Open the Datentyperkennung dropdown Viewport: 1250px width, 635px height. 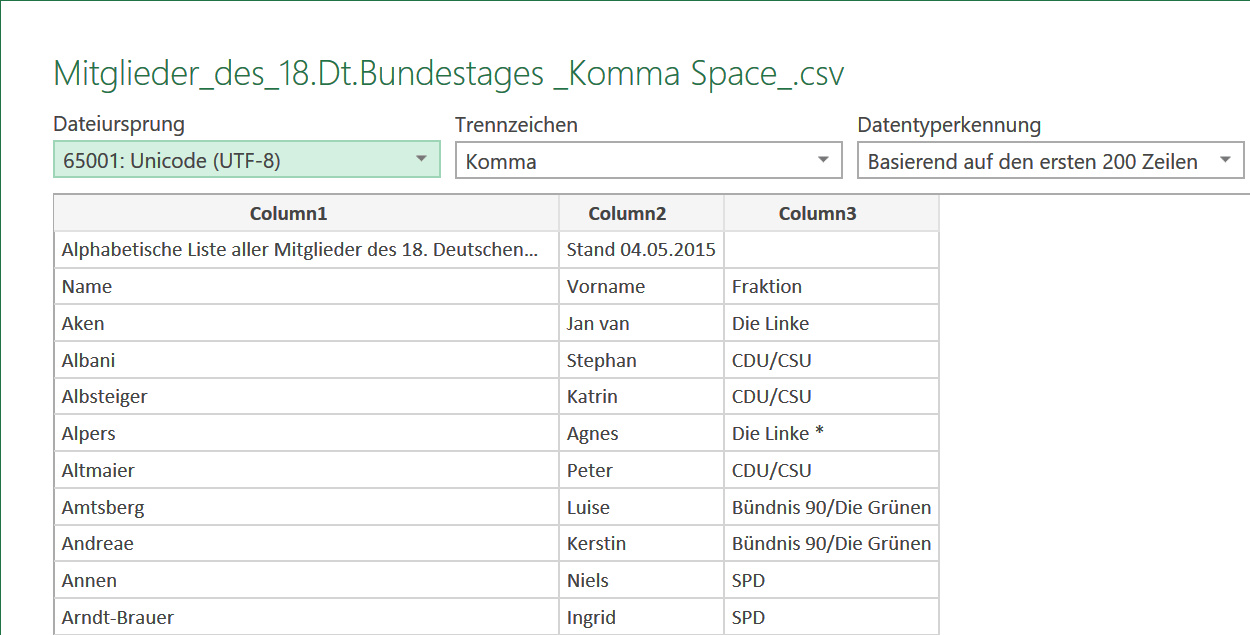1050,161
